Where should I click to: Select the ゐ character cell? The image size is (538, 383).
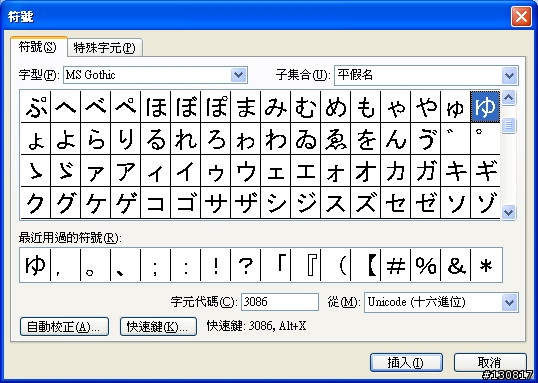(305, 139)
